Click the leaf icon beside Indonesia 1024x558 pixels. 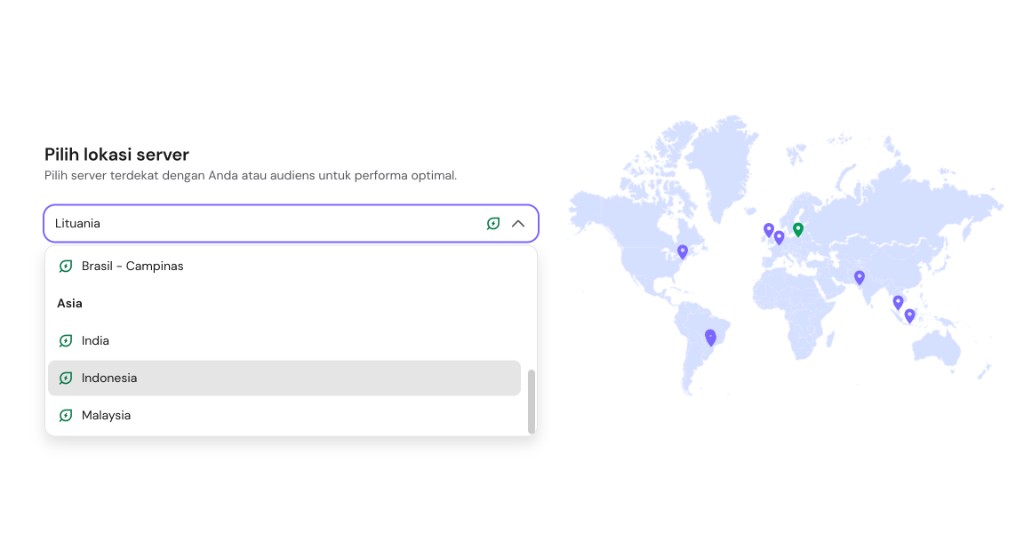click(x=65, y=378)
